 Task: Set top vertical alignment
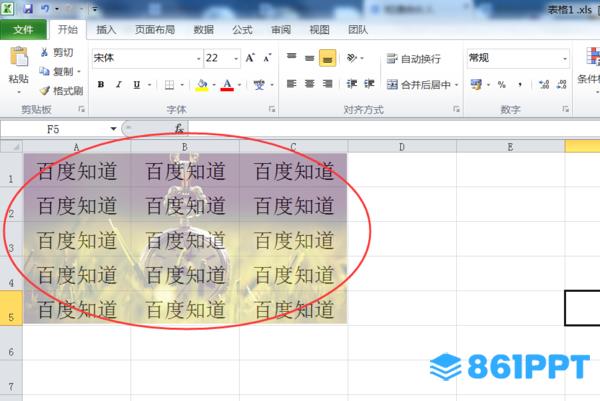pyautogui.click(x=292, y=57)
